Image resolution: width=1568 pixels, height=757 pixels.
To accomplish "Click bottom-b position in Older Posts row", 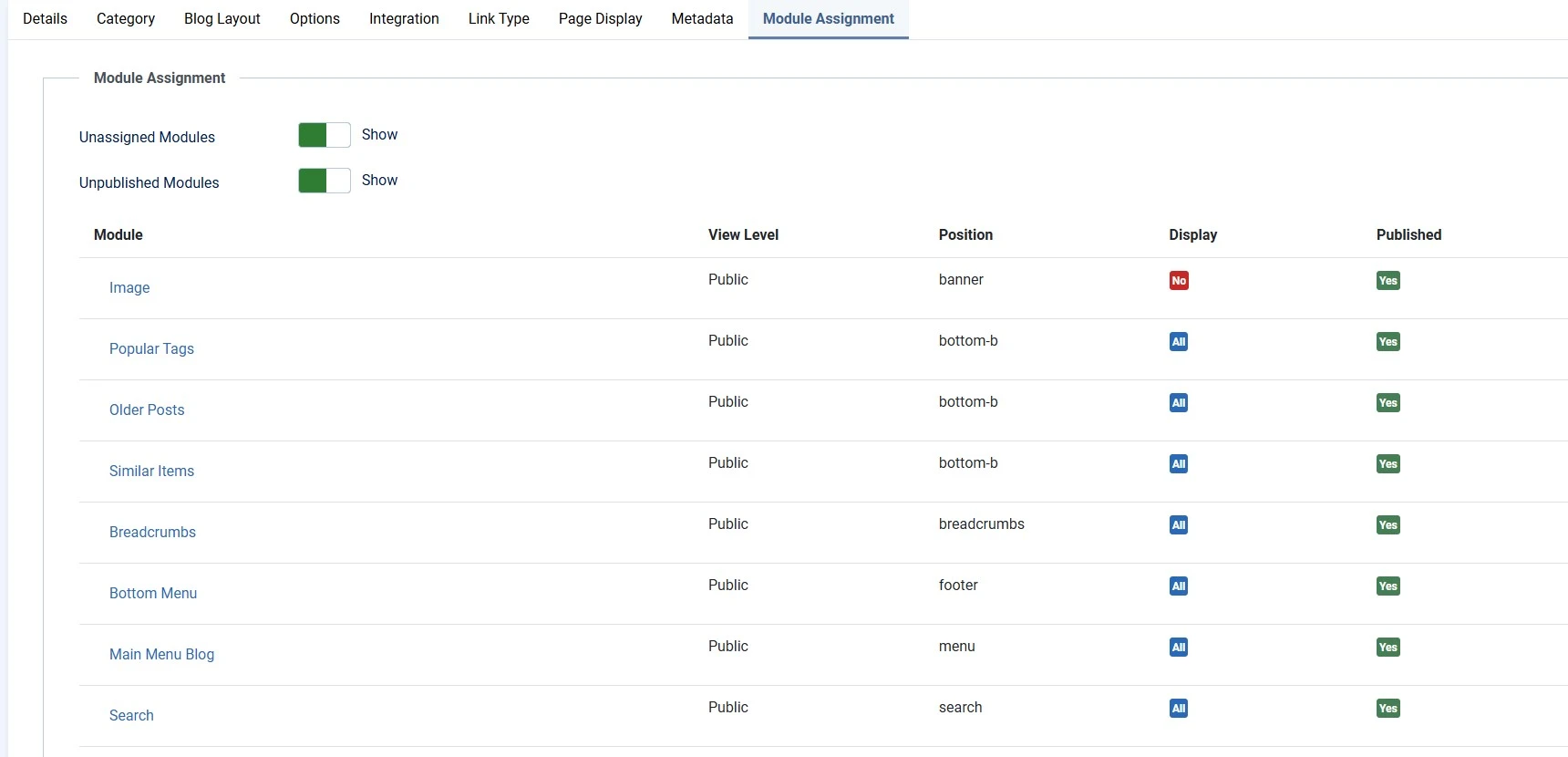I will pyautogui.click(x=968, y=402).
